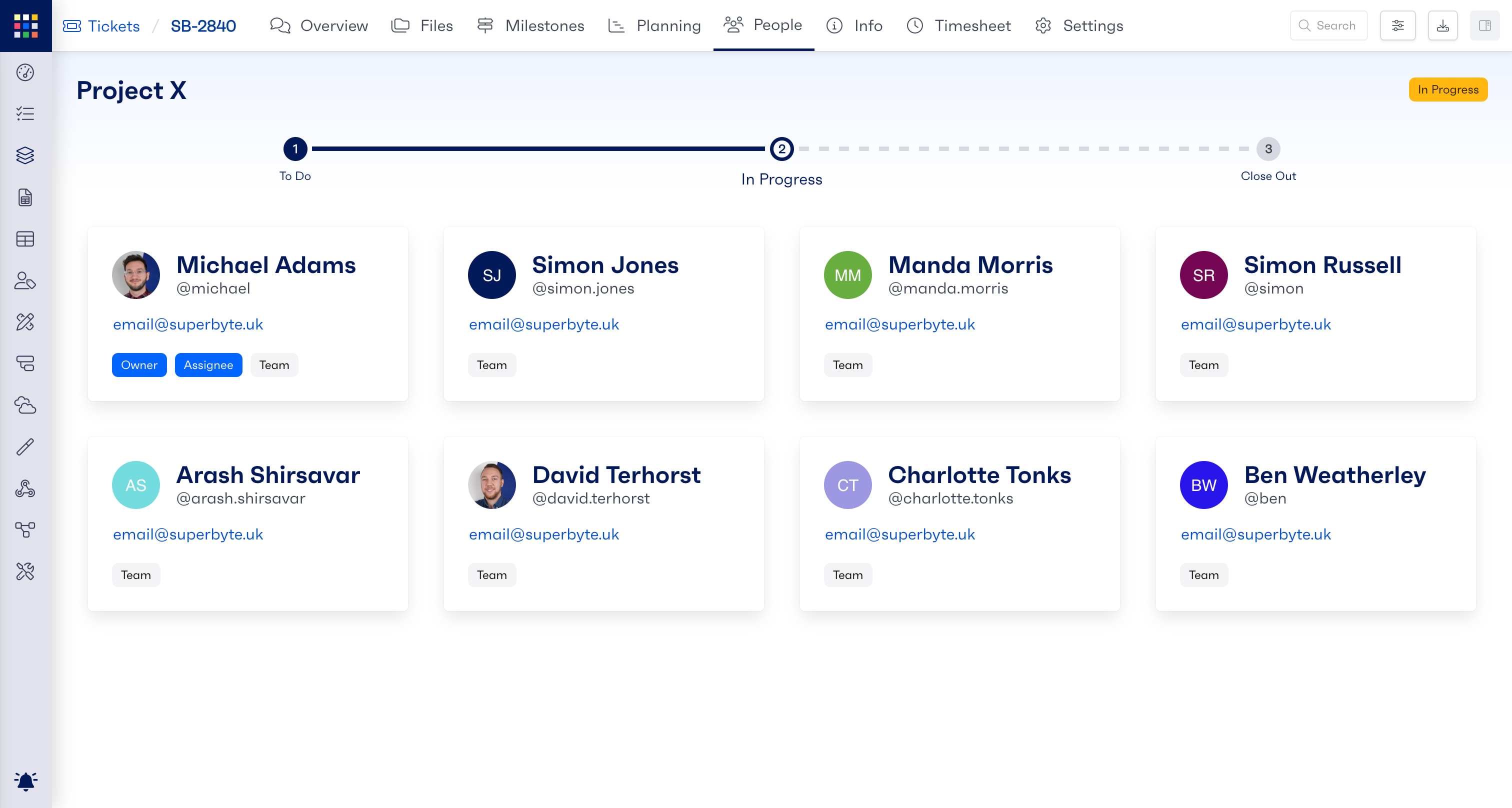Select step 2 In Progress marker
Viewport: 1512px width, 808px height.
782,149
